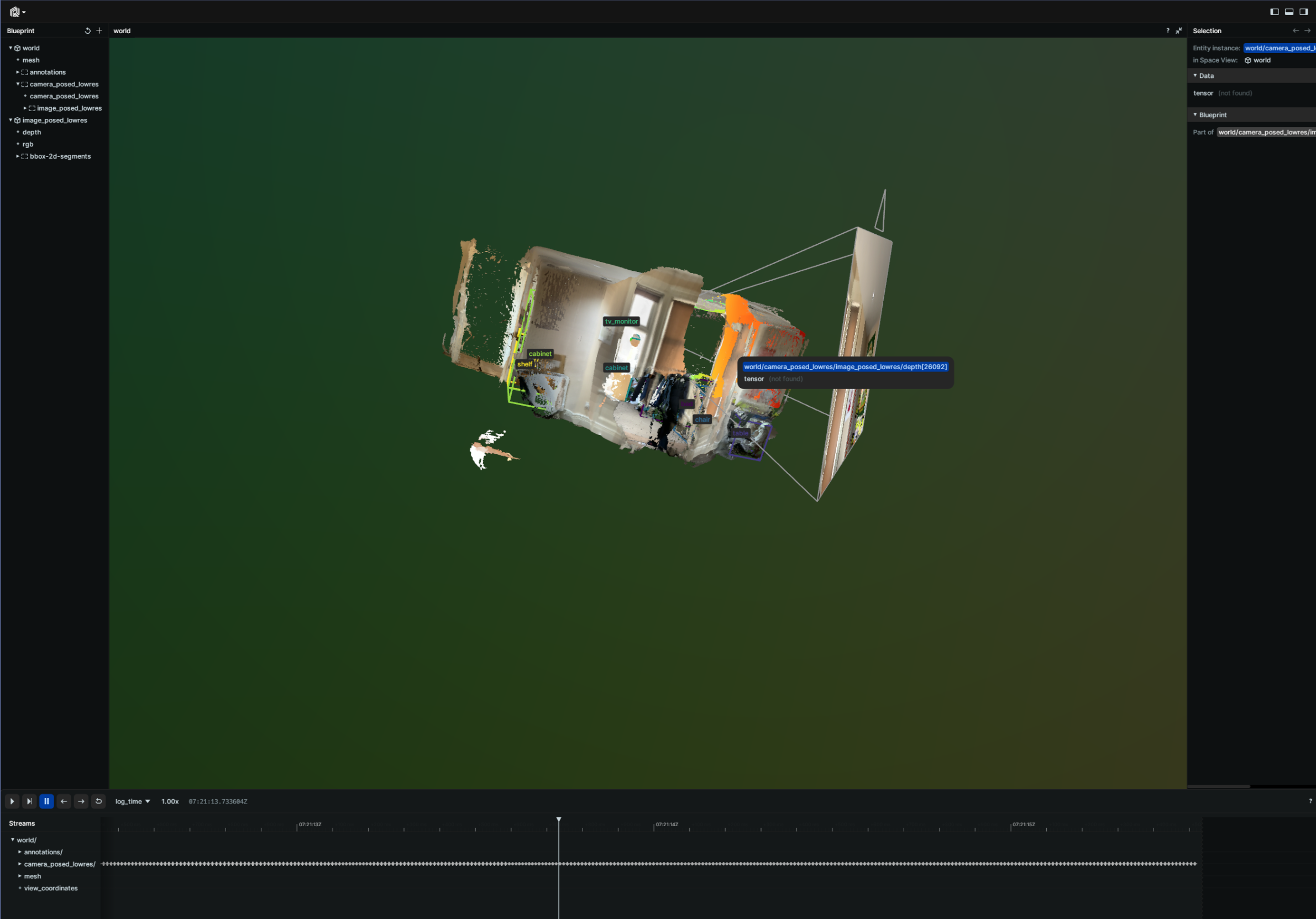Open the log_time timeline dropdown
This screenshot has width=1316, height=919.
tap(133, 801)
